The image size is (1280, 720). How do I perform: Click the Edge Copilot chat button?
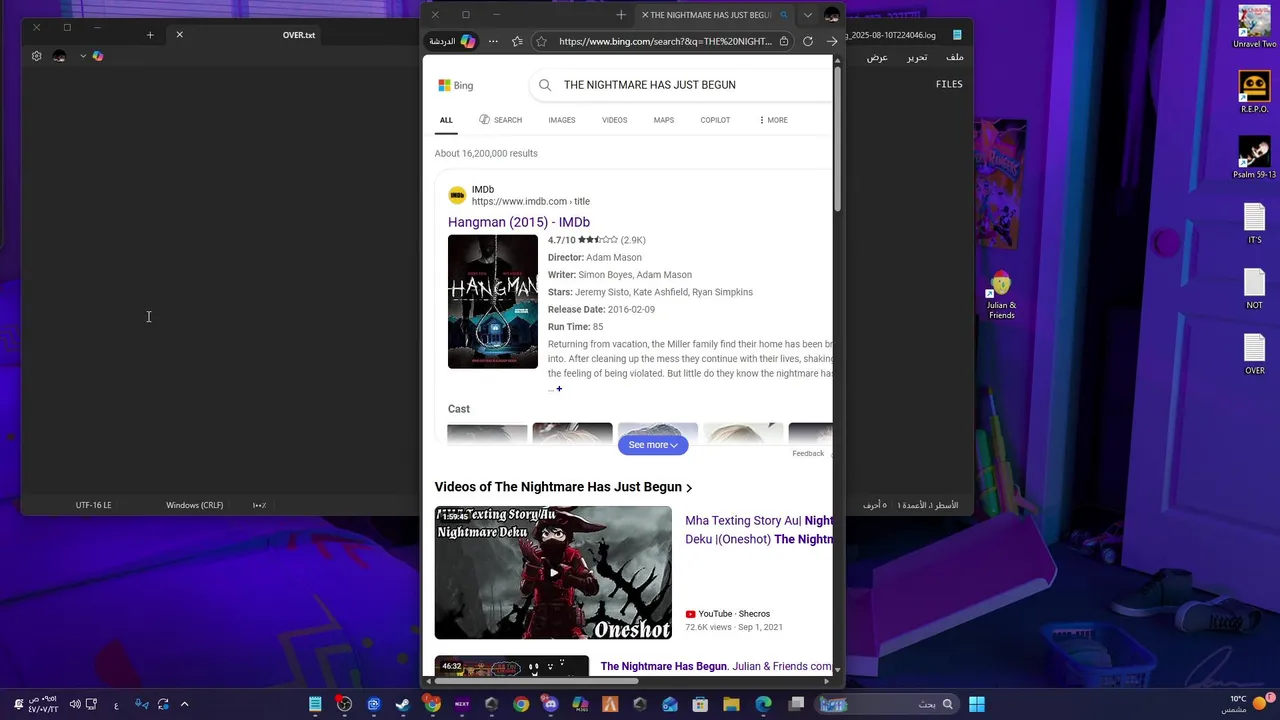(x=453, y=41)
